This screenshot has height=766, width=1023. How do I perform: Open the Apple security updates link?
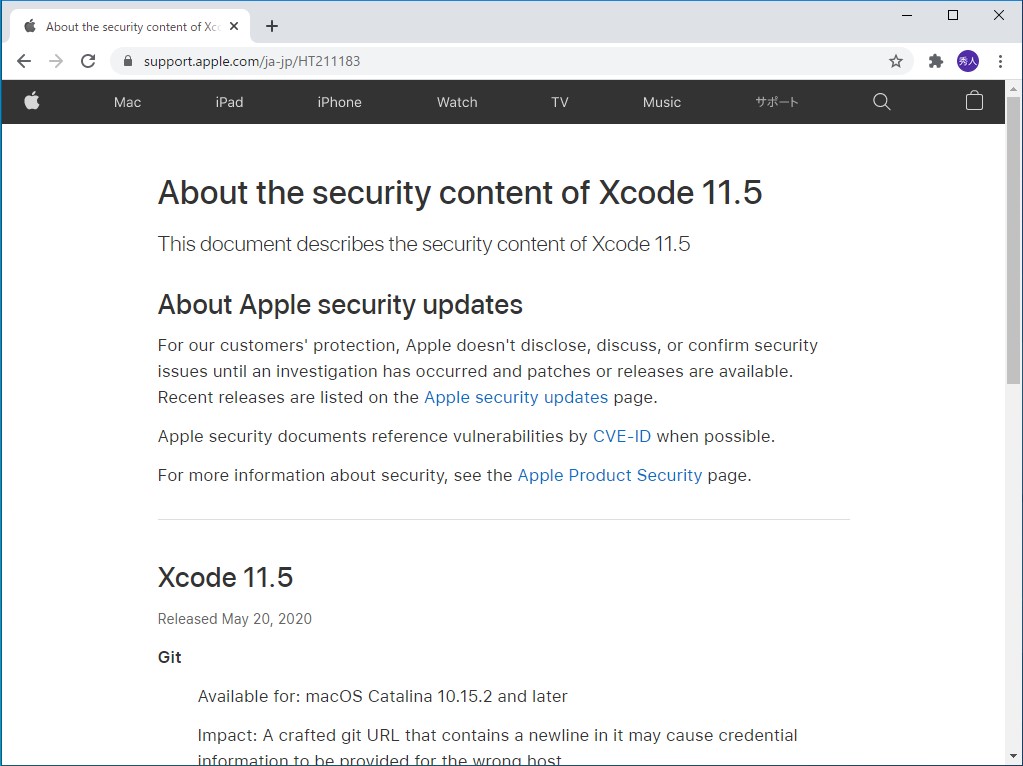516,397
